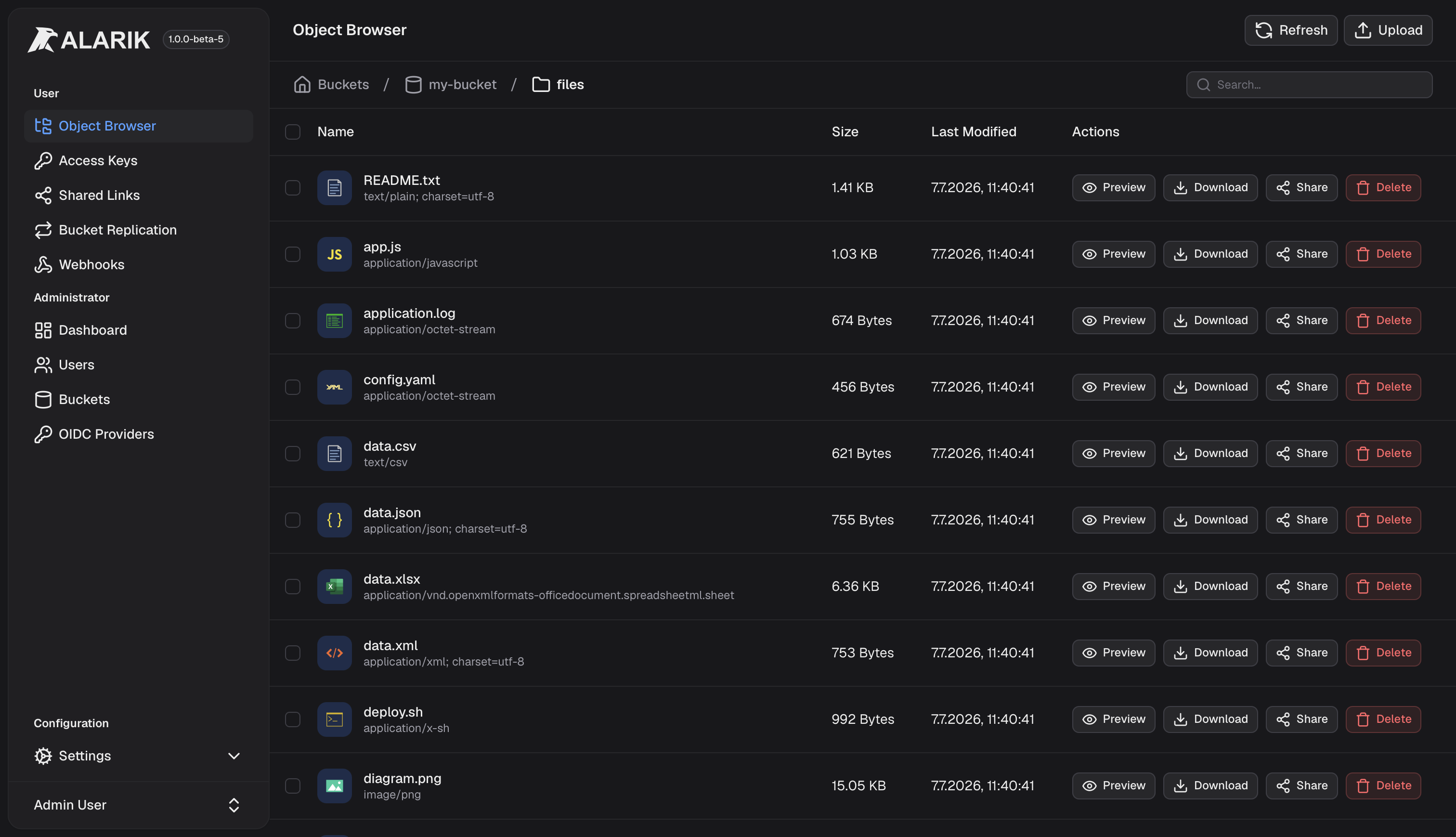Select the data.xlsx checkbox
The width and height of the screenshot is (1456, 837).
click(x=292, y=587)
